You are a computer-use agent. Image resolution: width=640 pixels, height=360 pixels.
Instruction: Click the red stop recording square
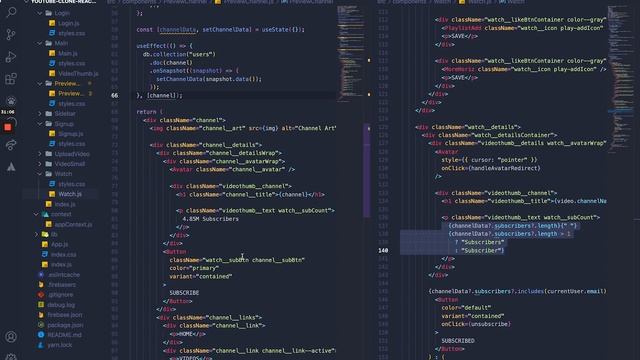click(8, 127)
